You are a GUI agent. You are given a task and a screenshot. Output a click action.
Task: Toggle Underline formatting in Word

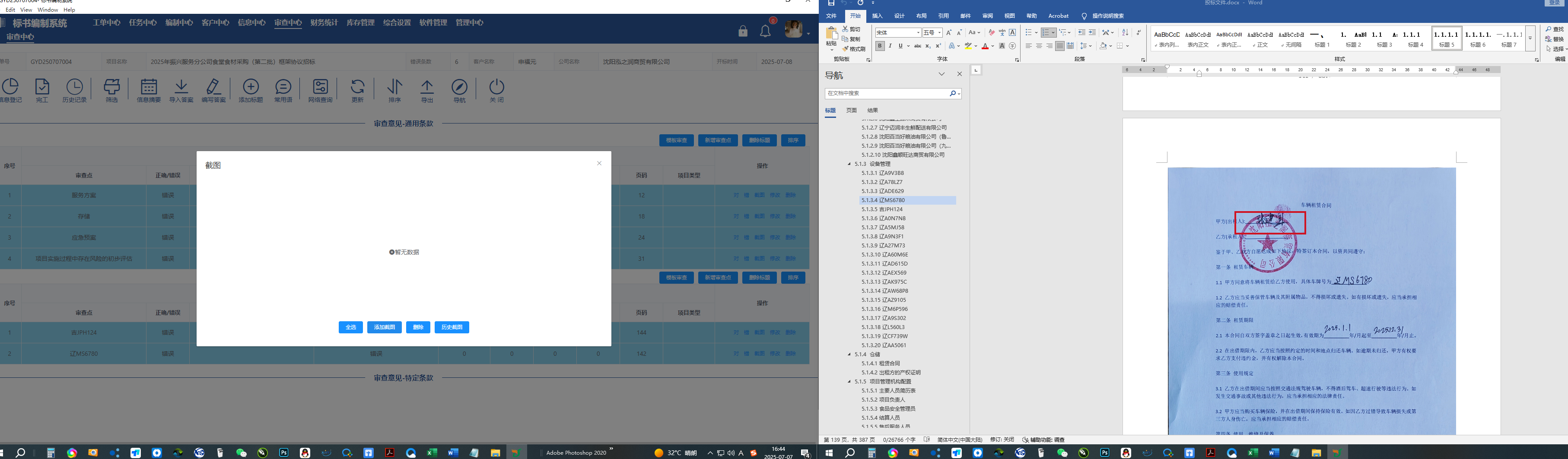[900, 46]
